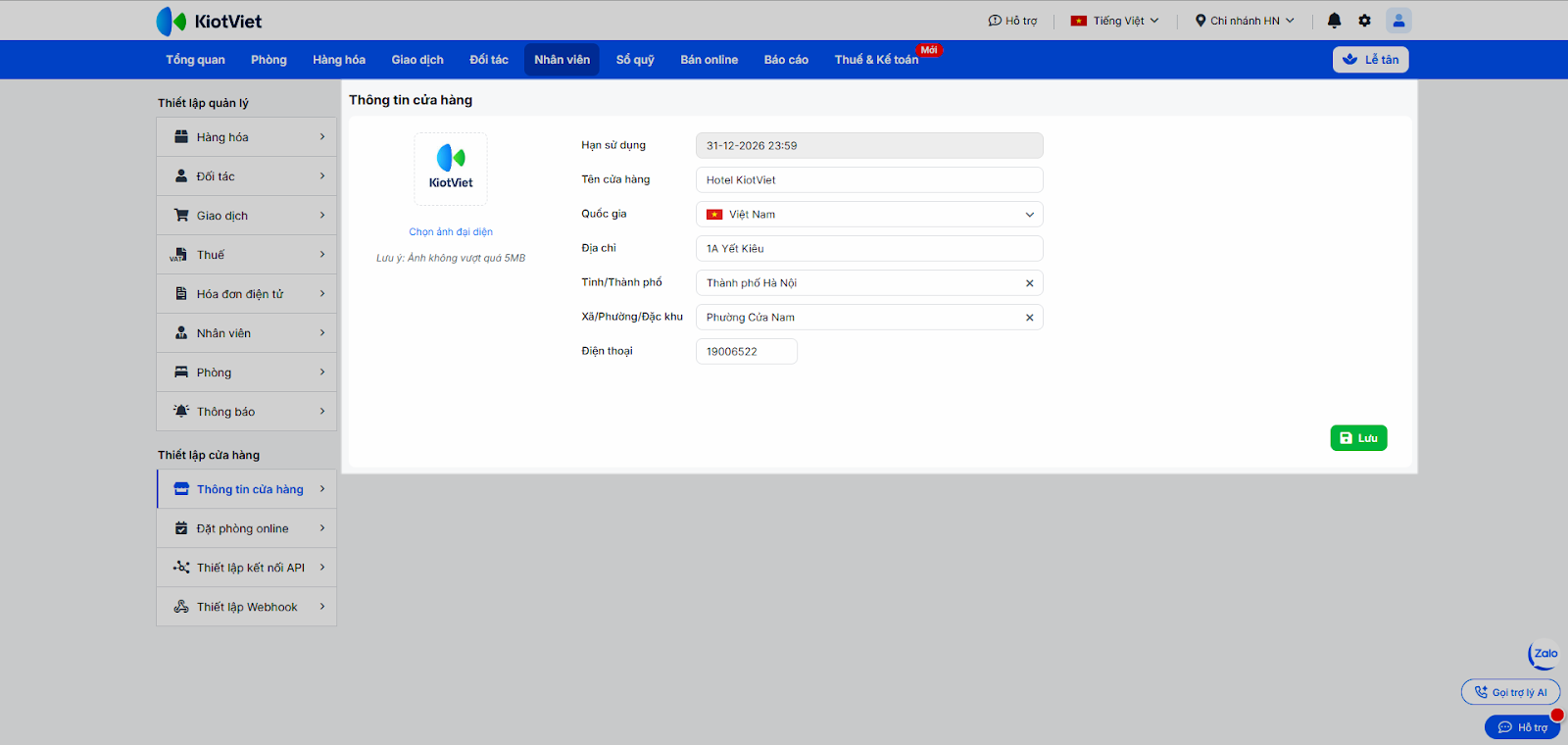
Task: Click the Gọi trợ lý AI button
Action: [1510, 692]
